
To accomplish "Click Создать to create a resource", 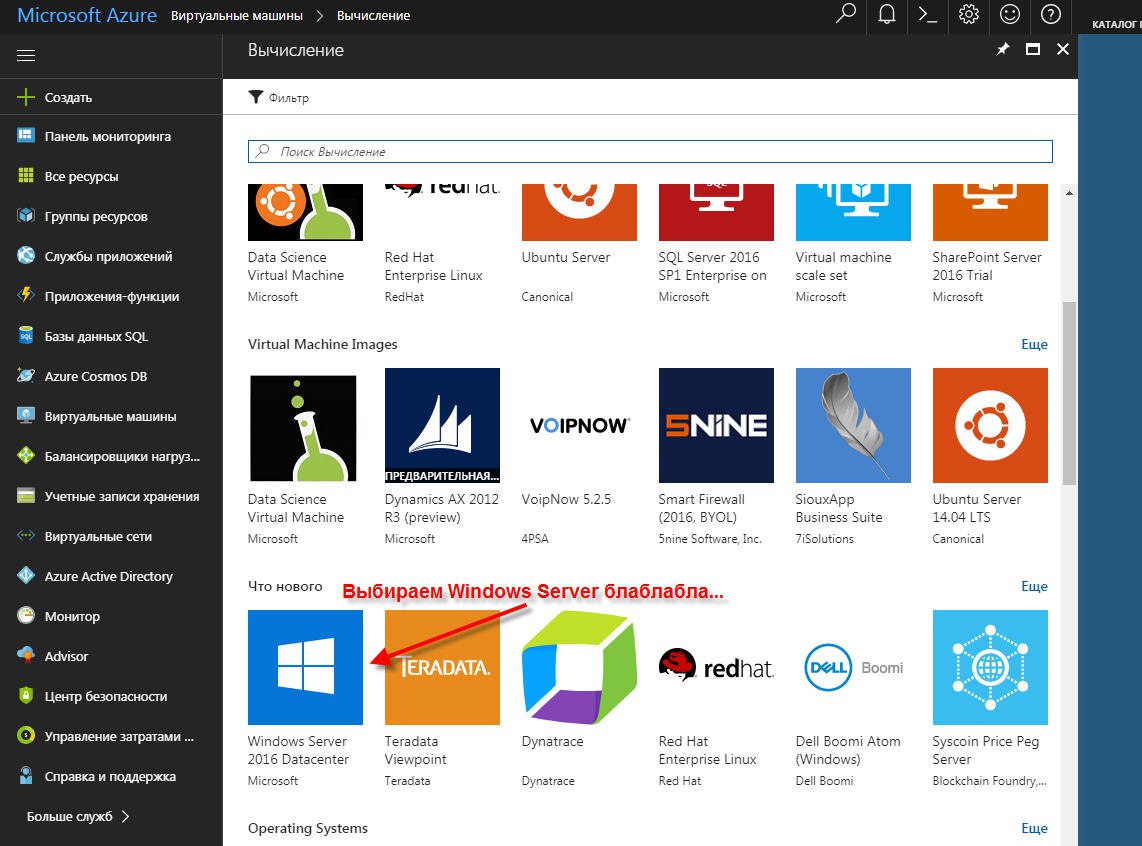I will point(68,98).
